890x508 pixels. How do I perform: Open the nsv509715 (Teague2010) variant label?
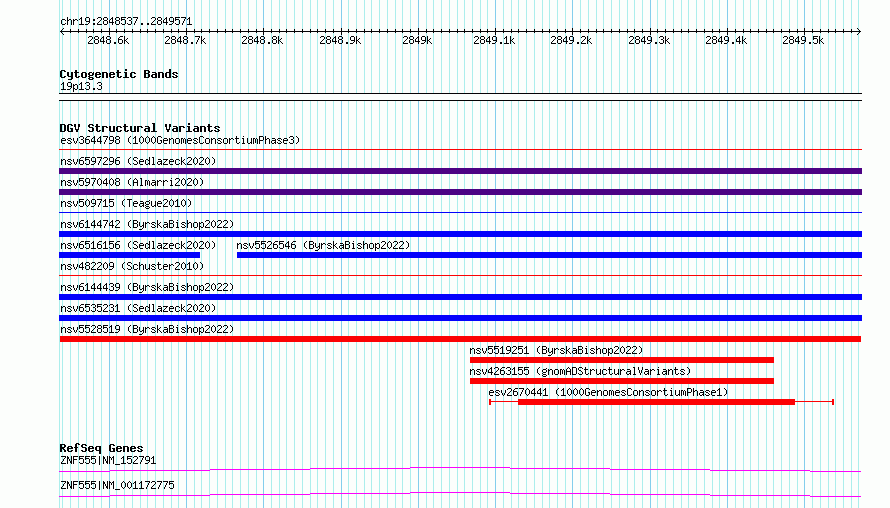tap(126, 203)
